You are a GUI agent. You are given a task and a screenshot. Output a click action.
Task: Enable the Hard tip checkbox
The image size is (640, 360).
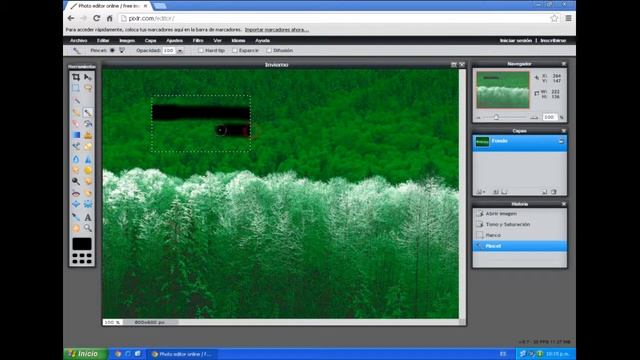[201, 51]
